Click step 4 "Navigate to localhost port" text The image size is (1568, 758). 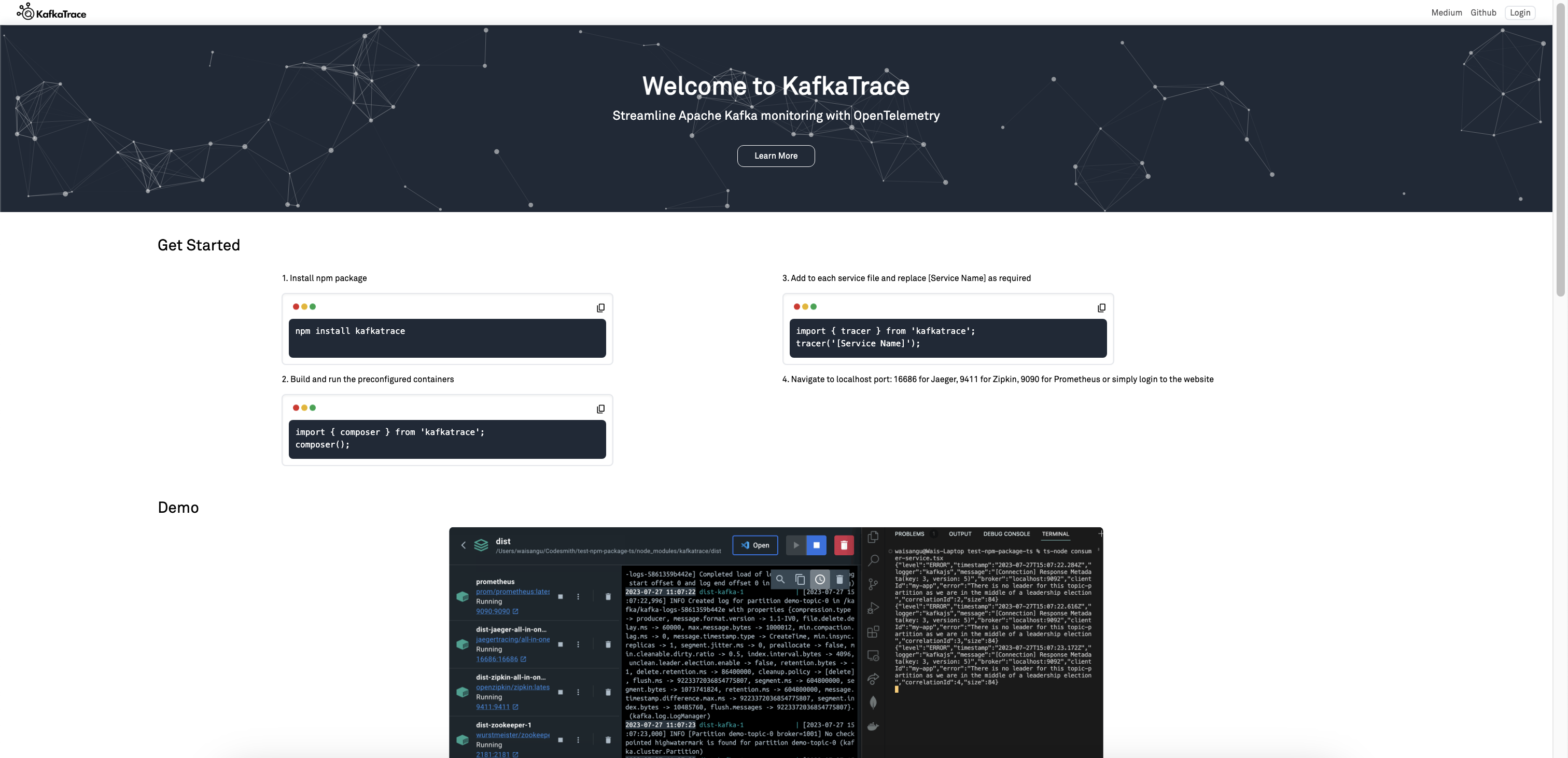[x=998, y=380]
